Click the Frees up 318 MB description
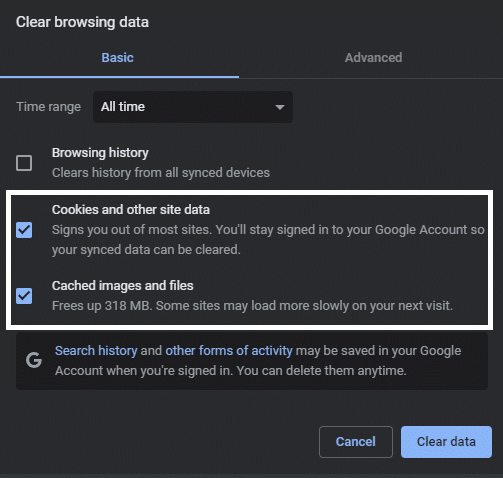This screenshot has width=503, height=478. pyautogui.click(x=252, y=306)
